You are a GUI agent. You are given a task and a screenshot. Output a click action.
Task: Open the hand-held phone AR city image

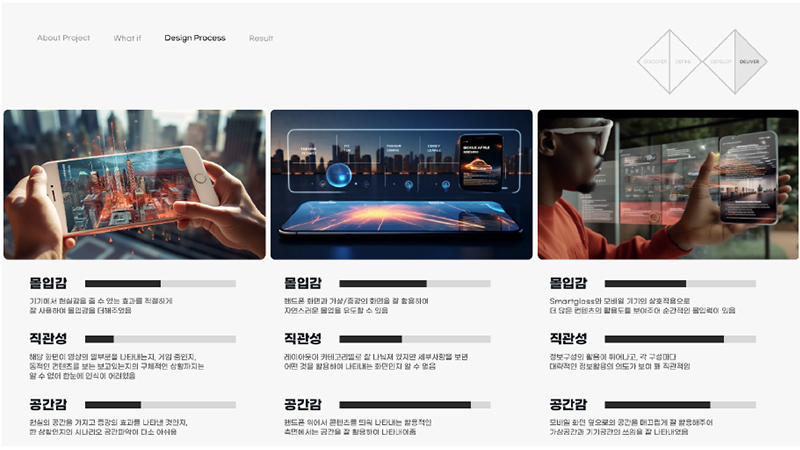point(134,184)
